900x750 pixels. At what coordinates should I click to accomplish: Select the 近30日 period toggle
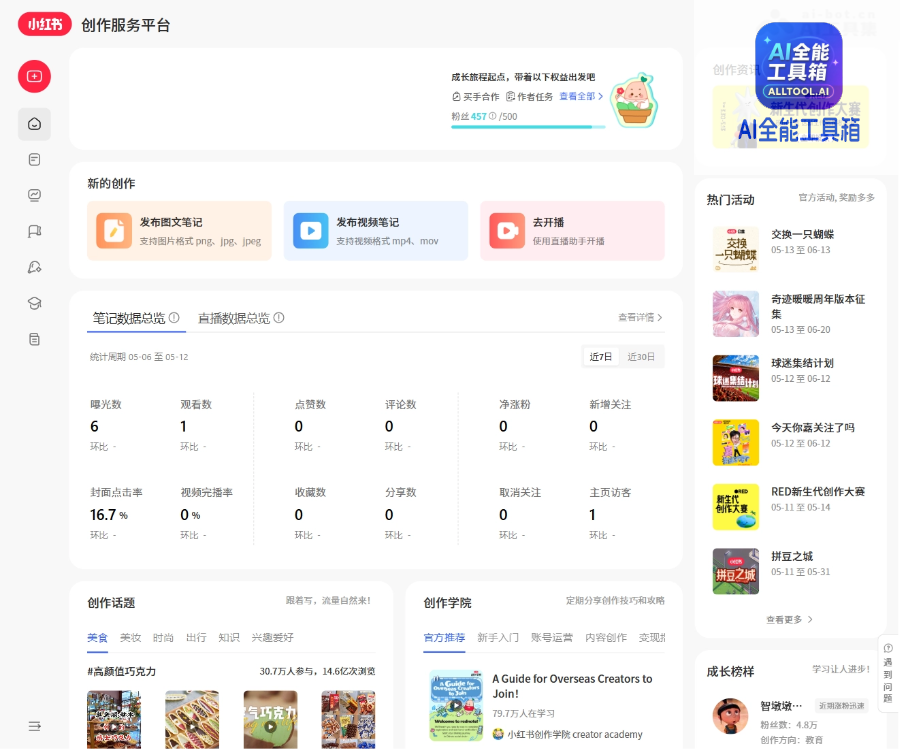(641, 357)
